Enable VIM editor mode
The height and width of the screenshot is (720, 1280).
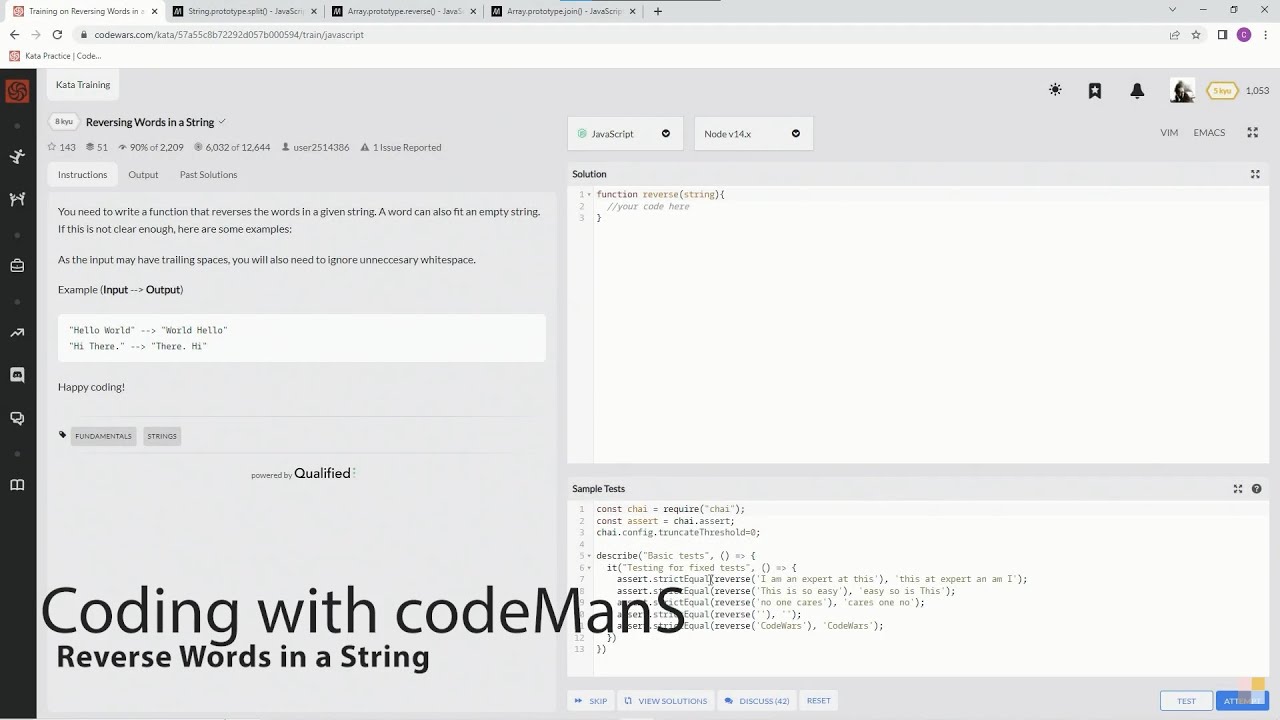(x=1169, y=132)
